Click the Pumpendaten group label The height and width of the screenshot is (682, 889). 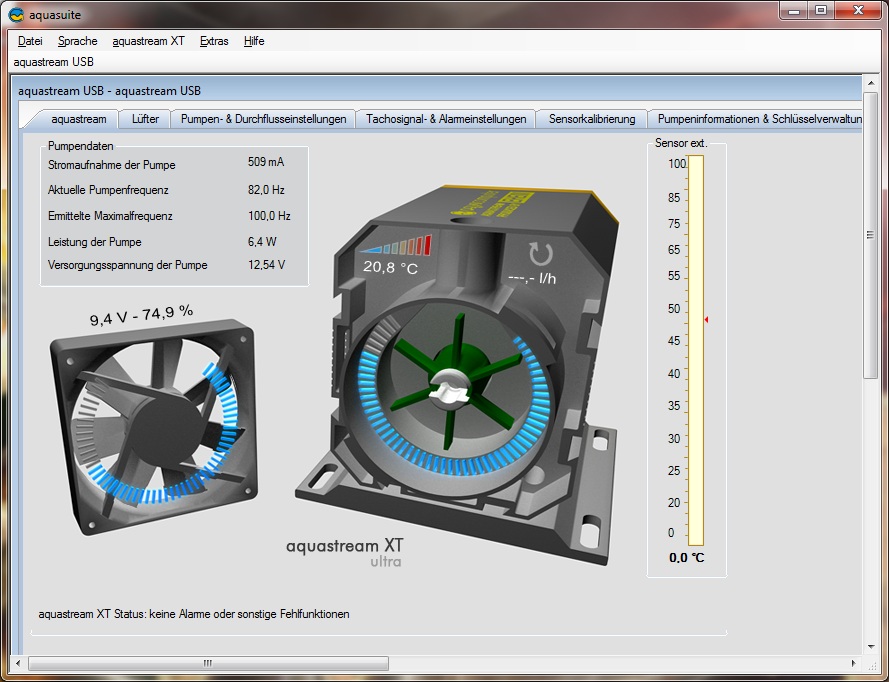click(x=81, y=146)
